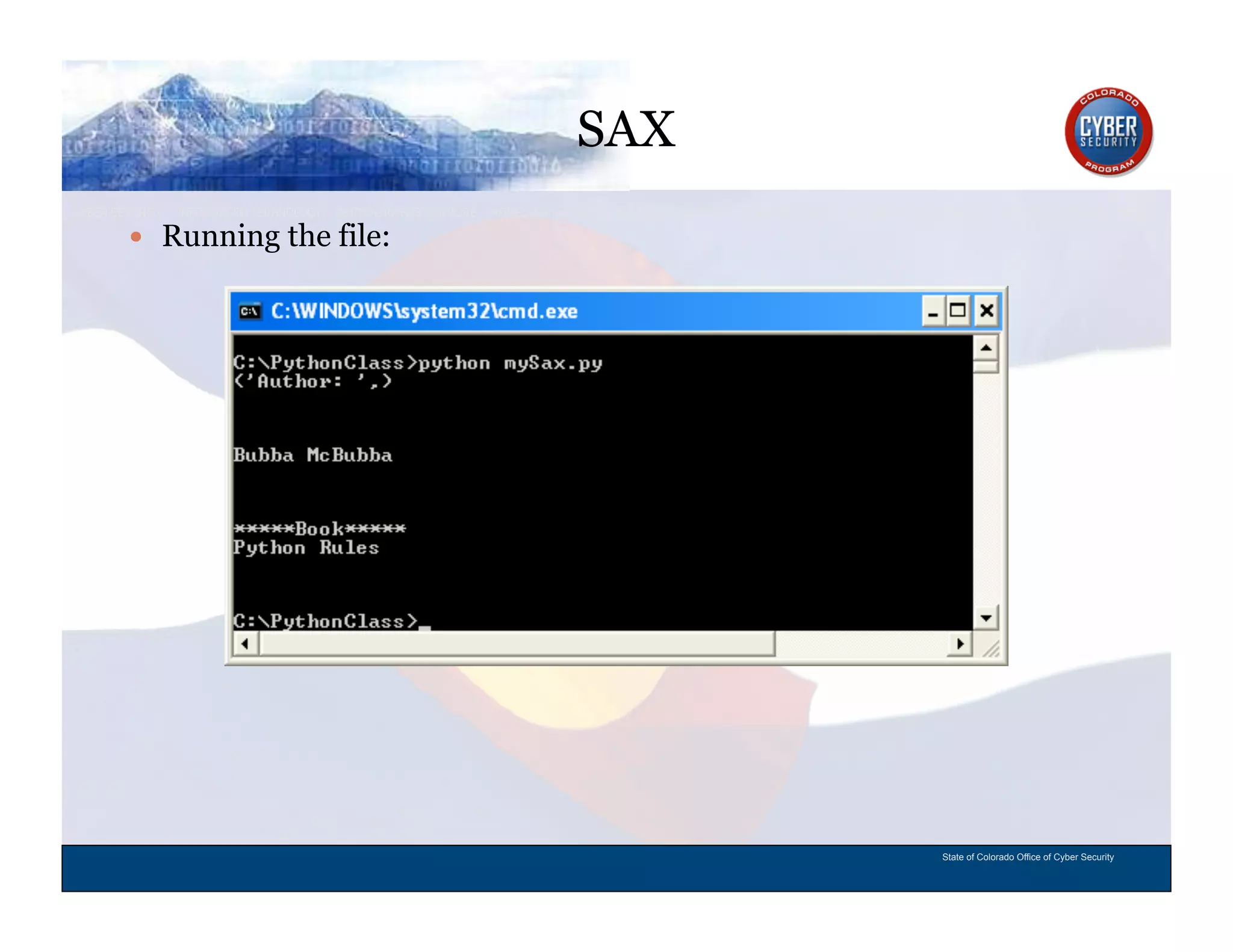Viewport: 1233px width, 952px height.
Task: Click the vertical scrollbar down arrow
Action: [x=986, y=617]
